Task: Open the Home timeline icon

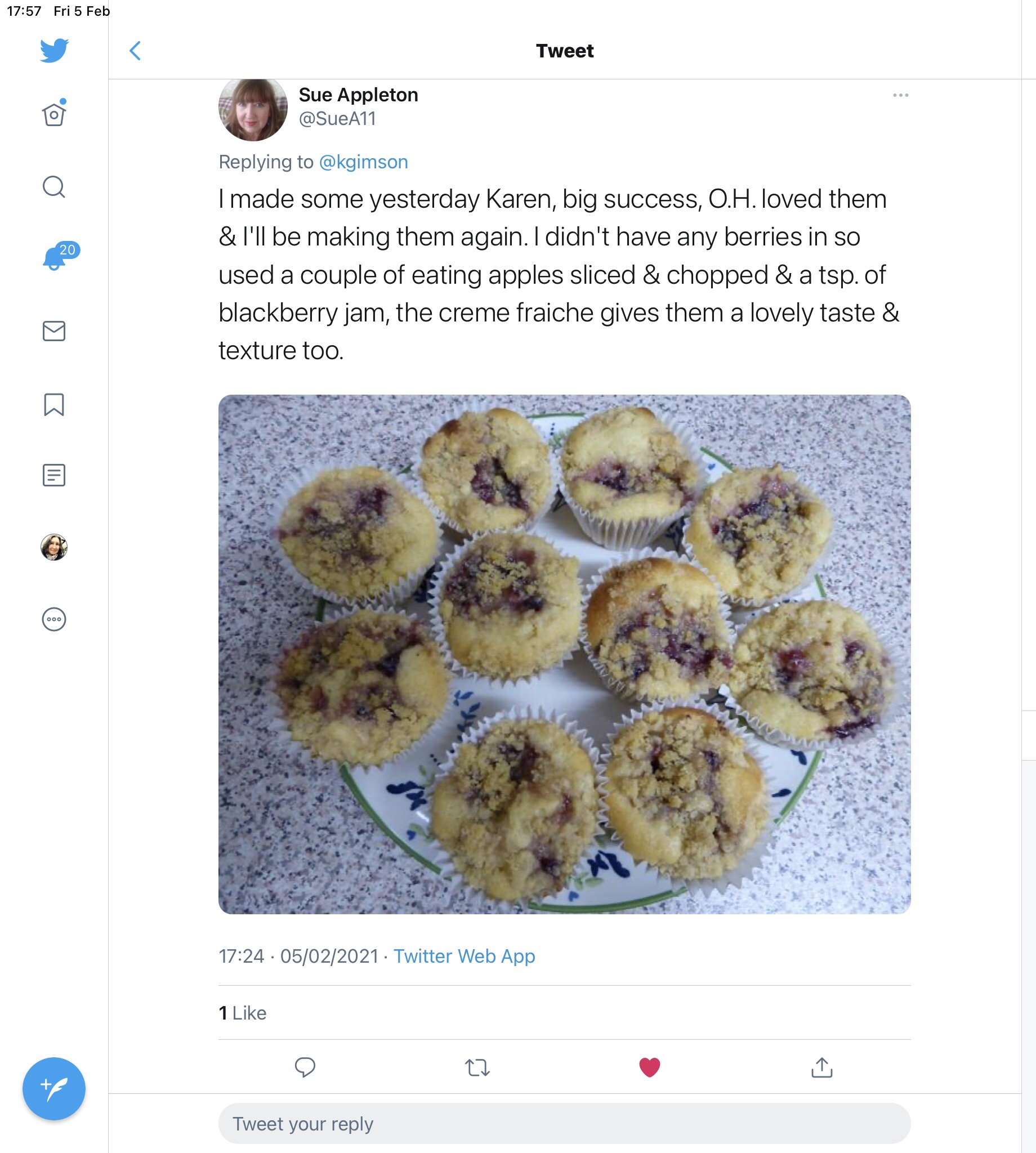Action: point(54,114)
